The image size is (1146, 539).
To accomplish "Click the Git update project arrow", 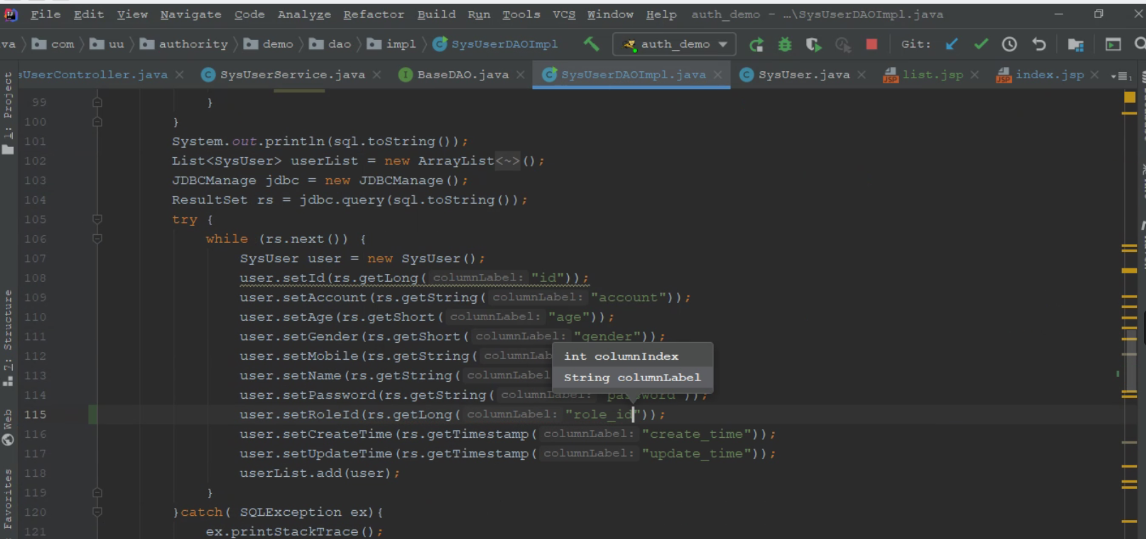I will (951, 45).
